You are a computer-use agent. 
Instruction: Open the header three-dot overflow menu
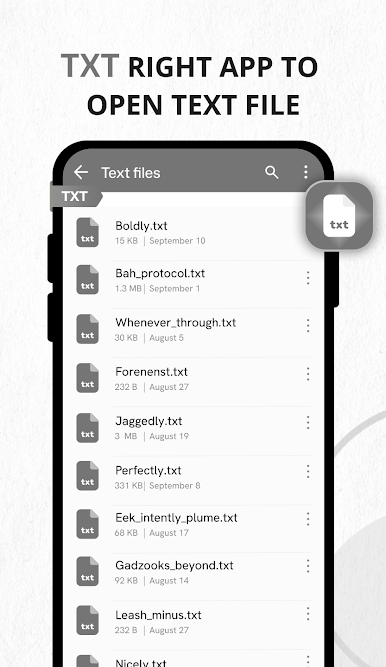pyautogui.click(x=306, y=172)
